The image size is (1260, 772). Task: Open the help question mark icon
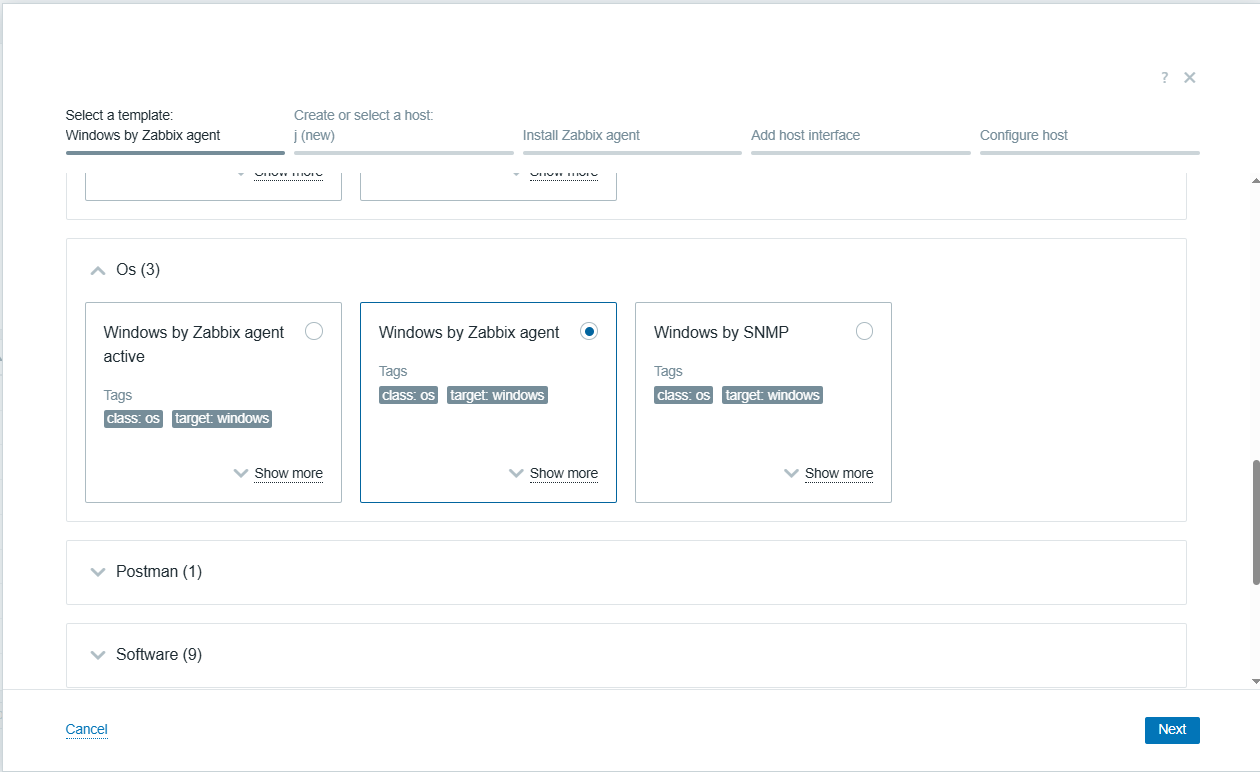pyautogui.click(x=1164, y=78)
